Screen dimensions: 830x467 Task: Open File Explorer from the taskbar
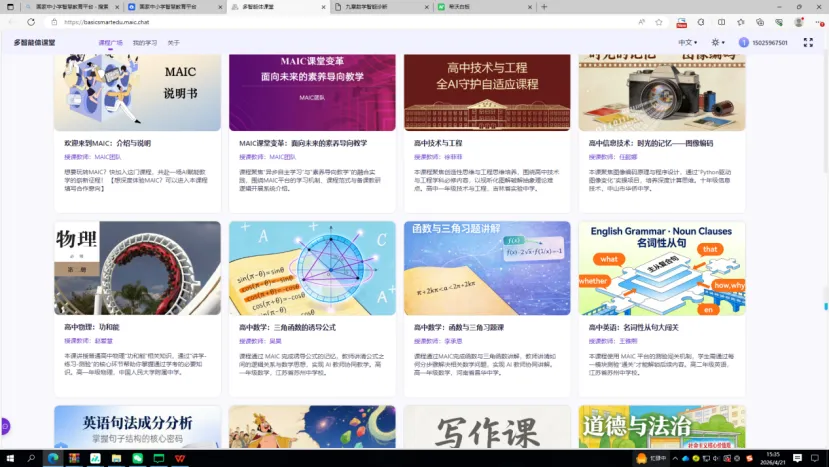116,458
